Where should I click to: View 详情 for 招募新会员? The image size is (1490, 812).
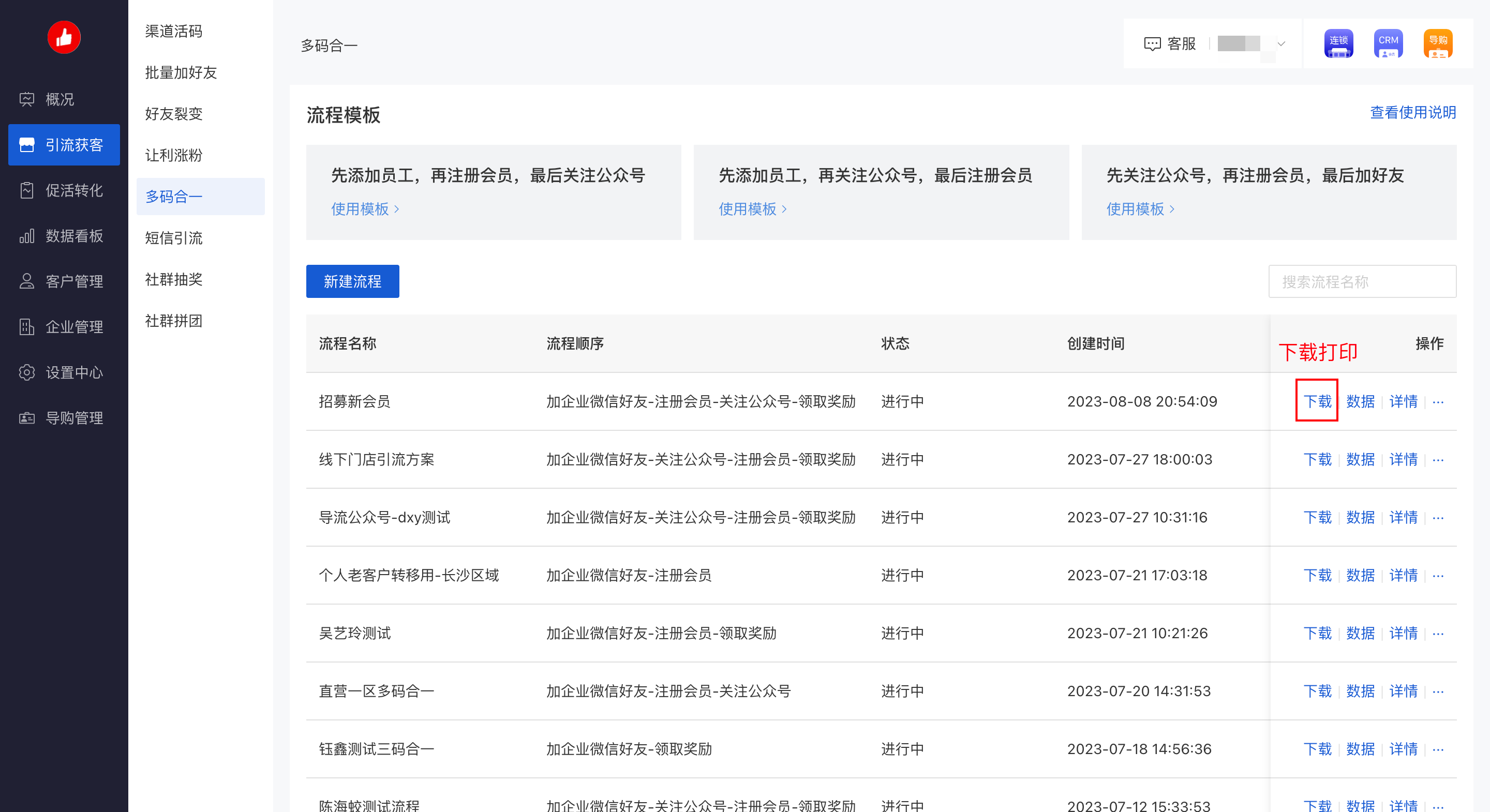[1403, 401]
